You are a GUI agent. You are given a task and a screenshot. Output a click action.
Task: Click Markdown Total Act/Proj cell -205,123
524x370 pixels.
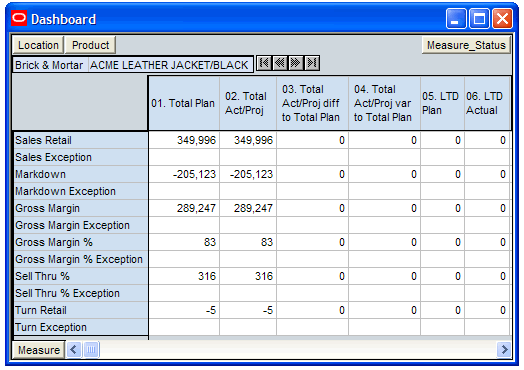248,174
